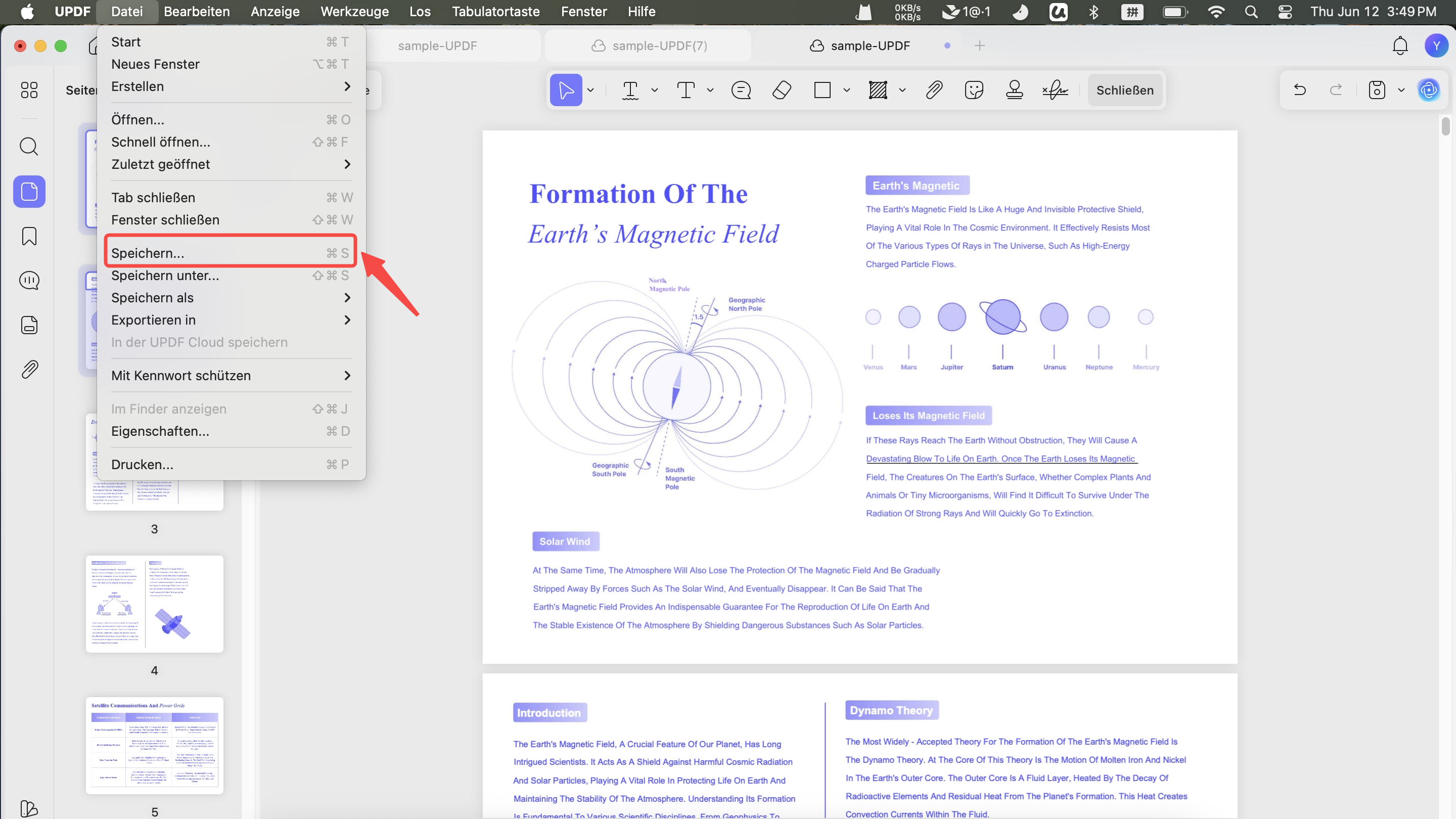1456x819 pixels.
Task: Open the bookmark panel in sidebar
Action: [x=29, y=236]
